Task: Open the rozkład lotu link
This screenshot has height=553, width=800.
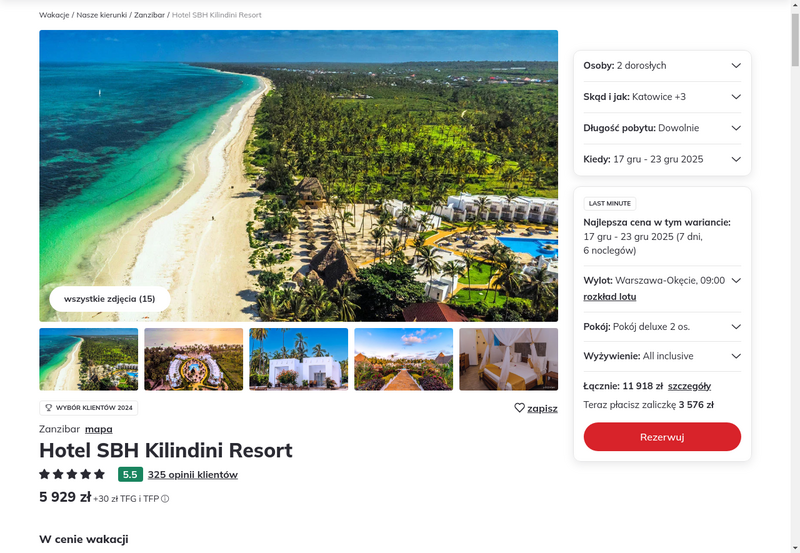Action: point(610,296)
